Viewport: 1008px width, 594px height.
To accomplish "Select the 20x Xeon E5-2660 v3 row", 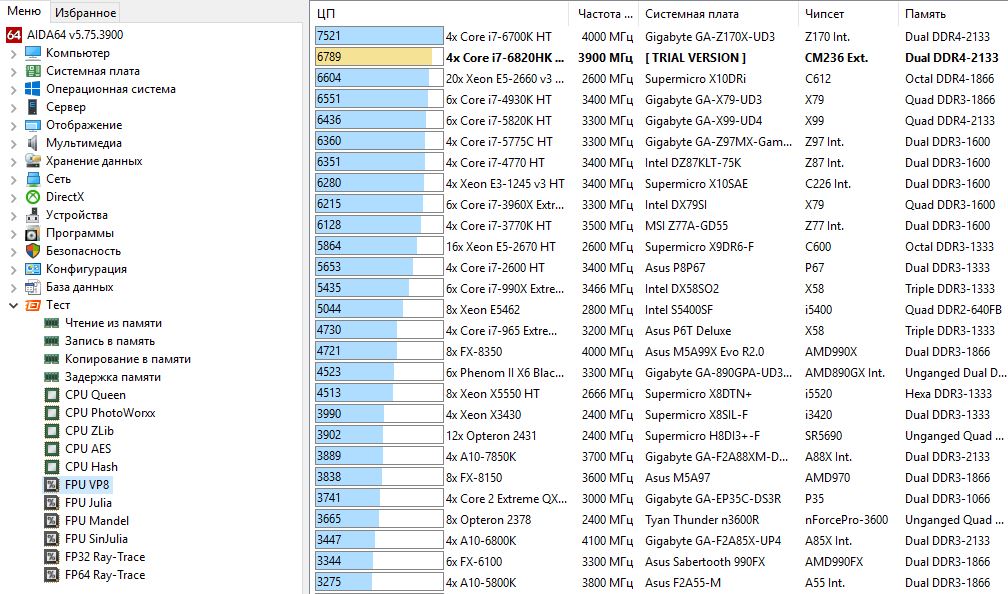I will (x=660, y=78).
